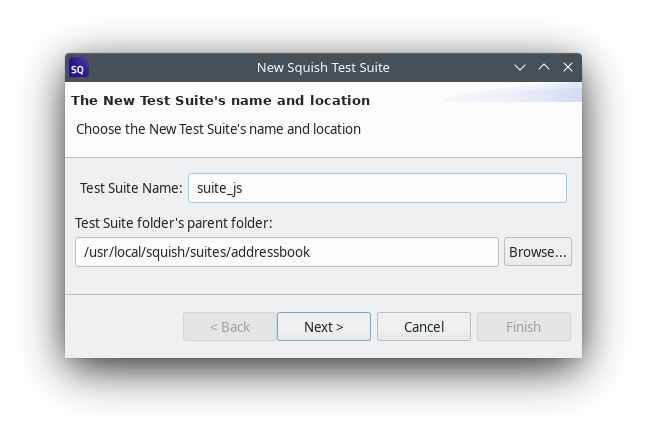Focus the parent folder path field

coord(286,252)
